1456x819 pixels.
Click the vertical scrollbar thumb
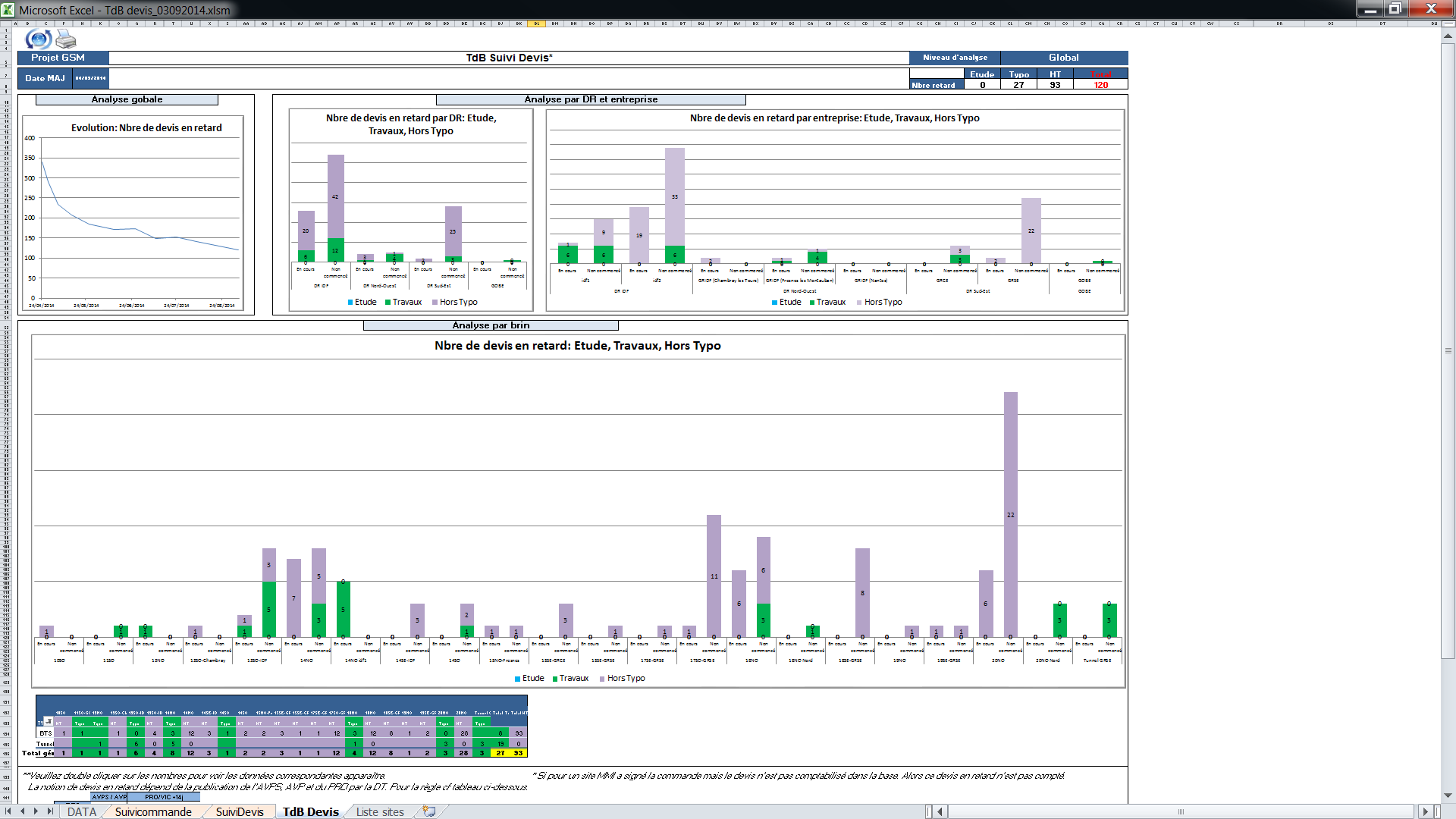1448,350
